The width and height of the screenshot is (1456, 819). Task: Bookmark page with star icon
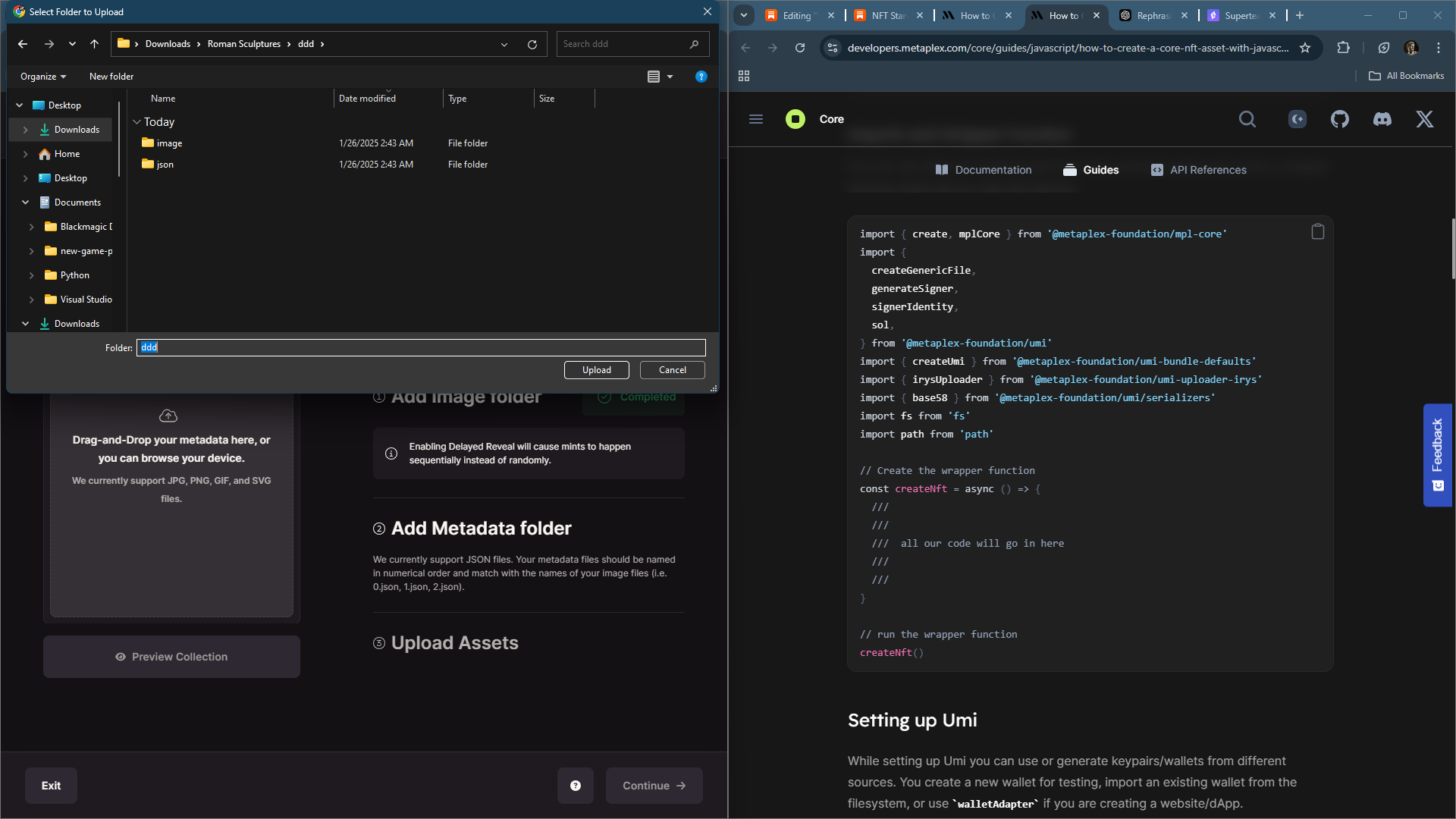pos(1305,48)
